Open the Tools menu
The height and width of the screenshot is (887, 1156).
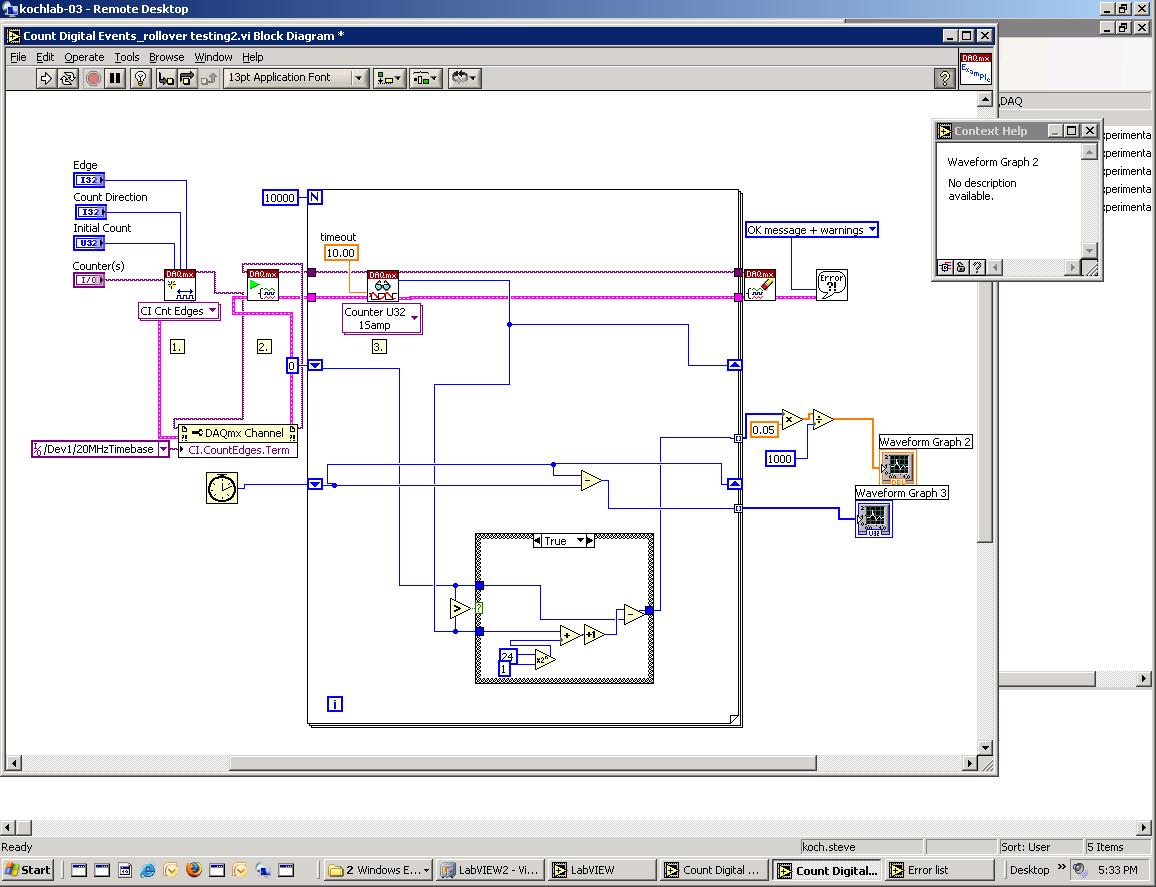pos(127,57)
